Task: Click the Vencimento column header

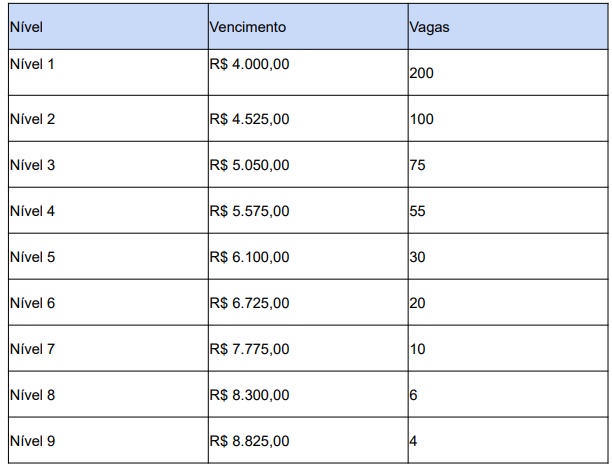Action: (x=248, y=27)
